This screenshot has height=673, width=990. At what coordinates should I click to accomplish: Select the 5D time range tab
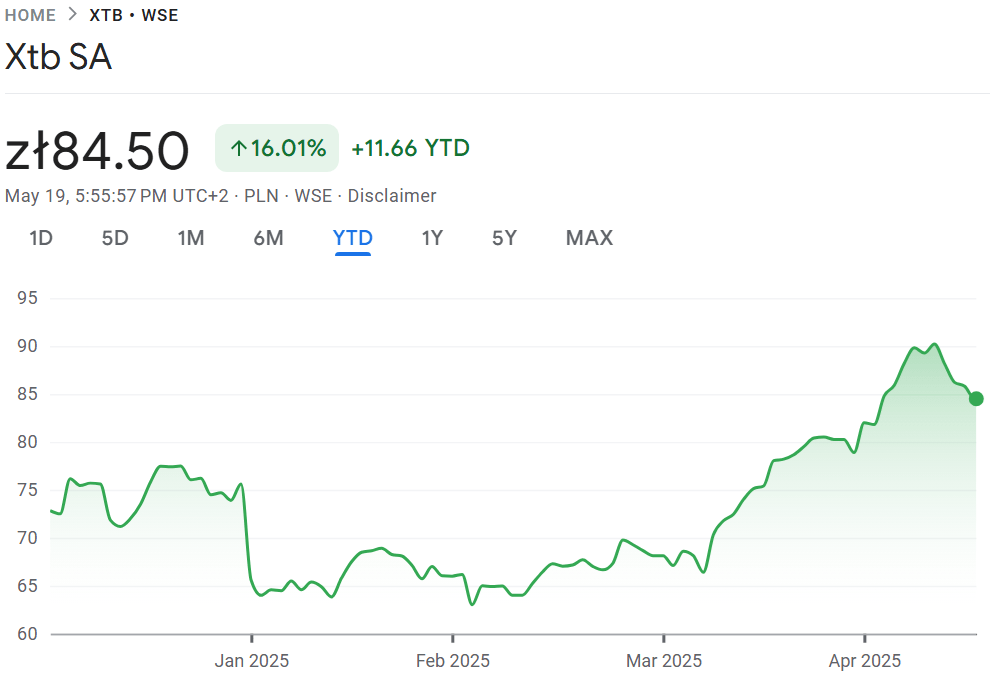pyautogui.click(x=115, y=238)
